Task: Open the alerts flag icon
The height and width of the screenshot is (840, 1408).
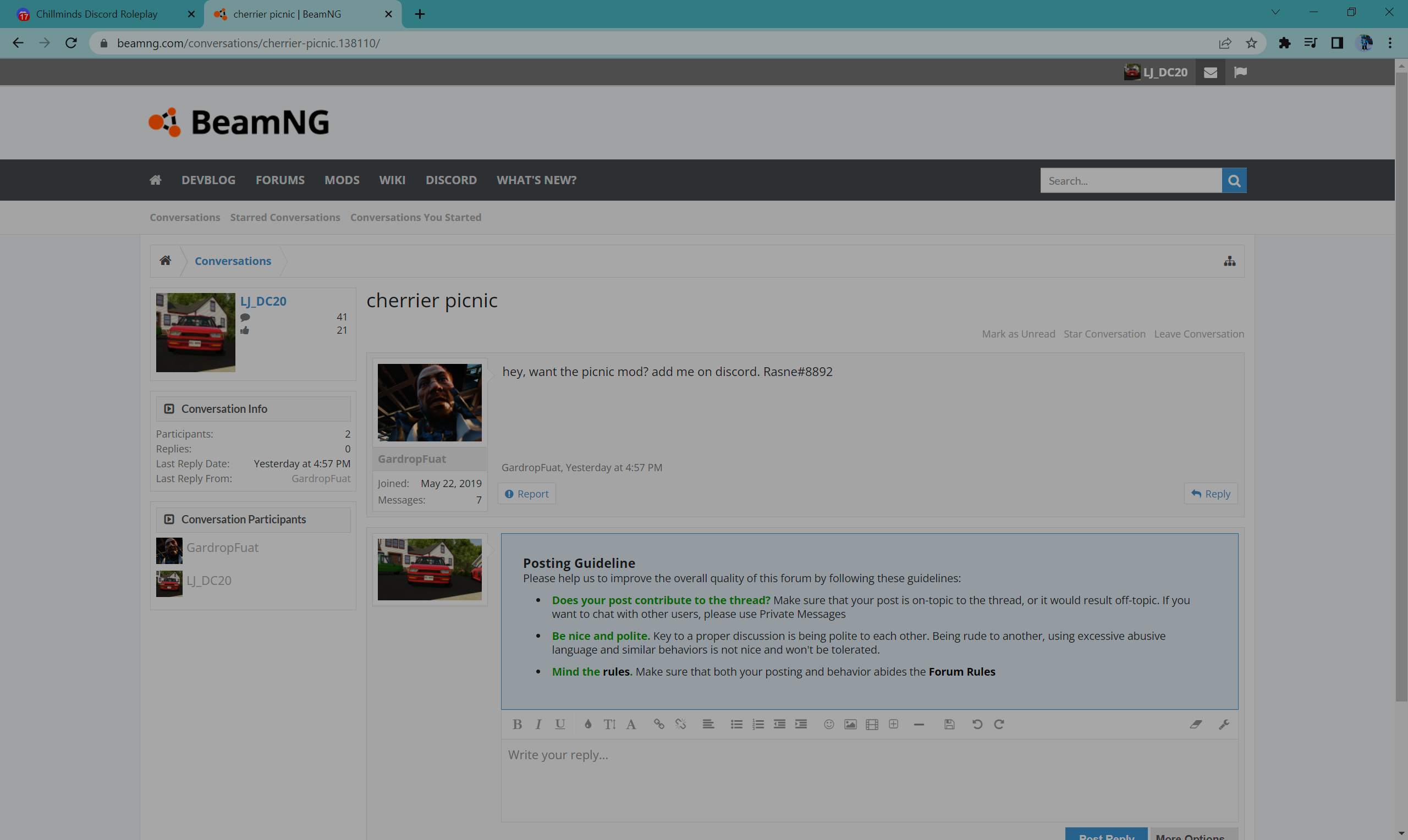Action: point(1240,73)
